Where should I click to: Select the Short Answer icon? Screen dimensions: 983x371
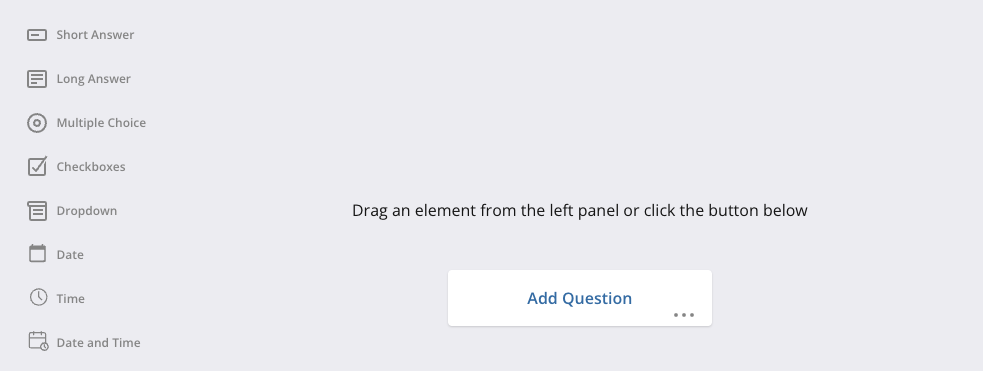[x=37, y=35]
